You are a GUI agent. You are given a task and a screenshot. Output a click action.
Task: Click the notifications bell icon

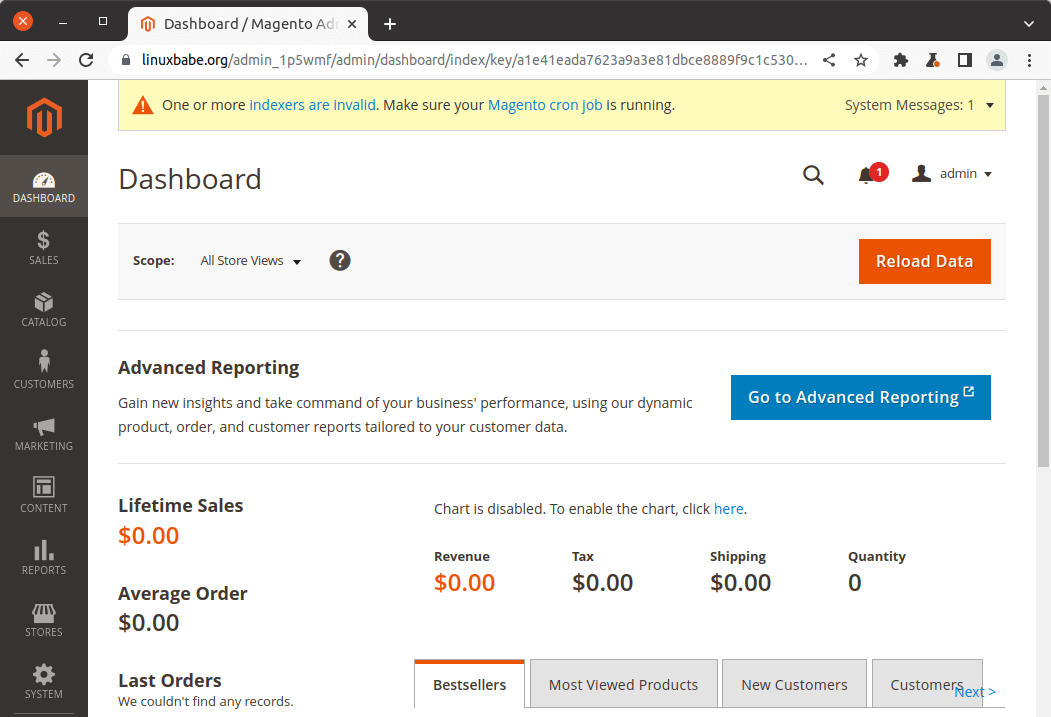tap(866, 175)
